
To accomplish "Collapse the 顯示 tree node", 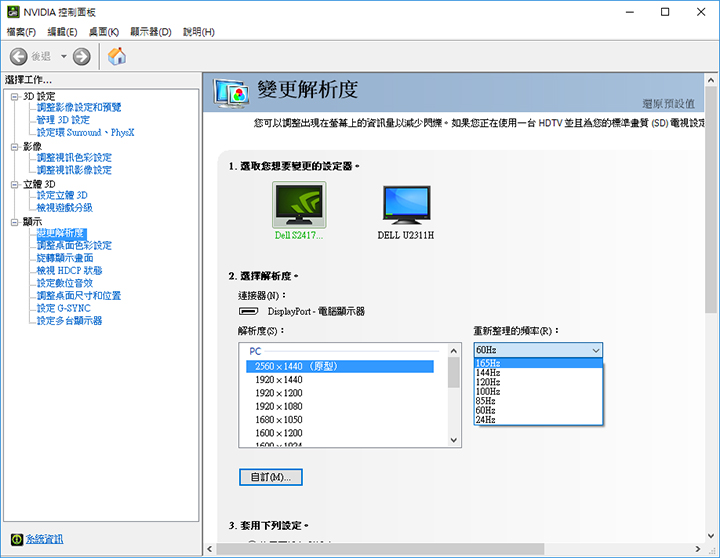I will (x=15, y=222).
